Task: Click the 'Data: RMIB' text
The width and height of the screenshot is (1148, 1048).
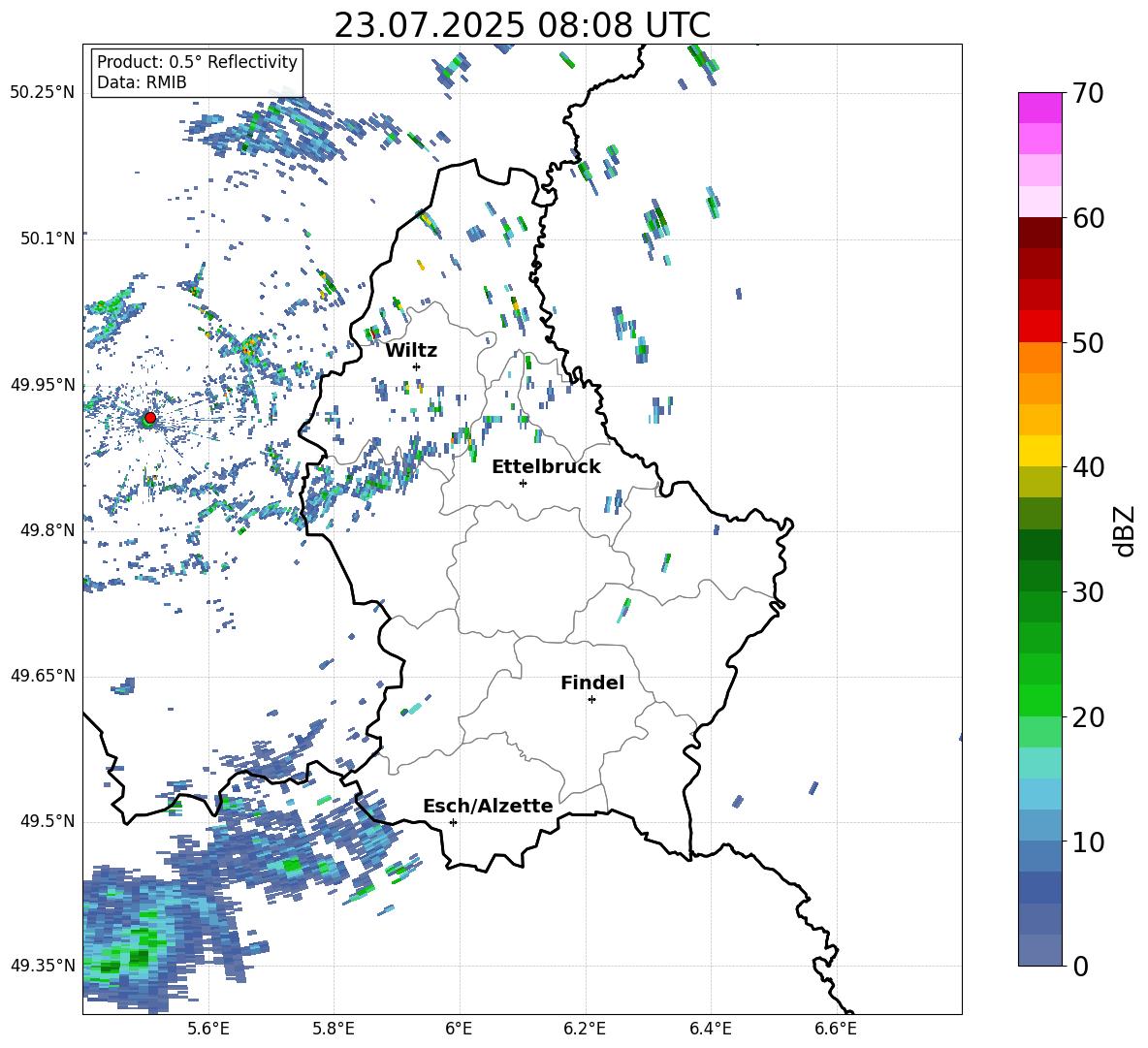Action: (142, 82)
